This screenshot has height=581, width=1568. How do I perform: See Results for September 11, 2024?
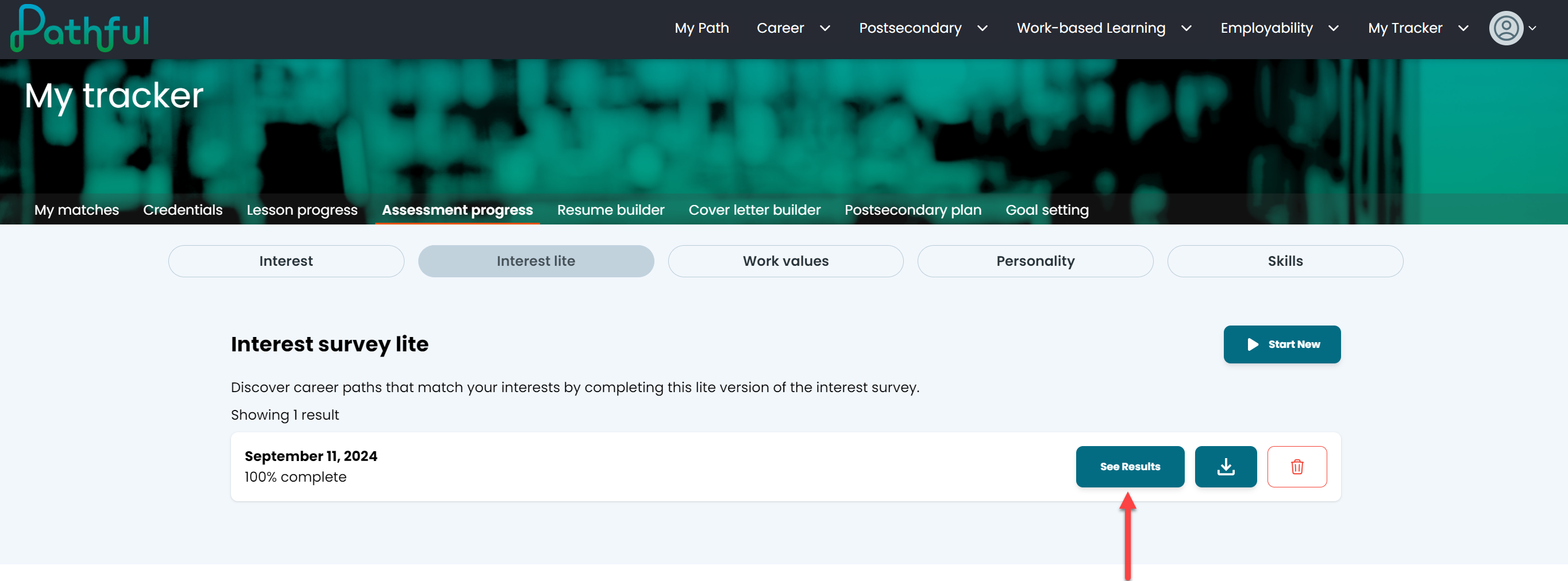coord(1130,467)
